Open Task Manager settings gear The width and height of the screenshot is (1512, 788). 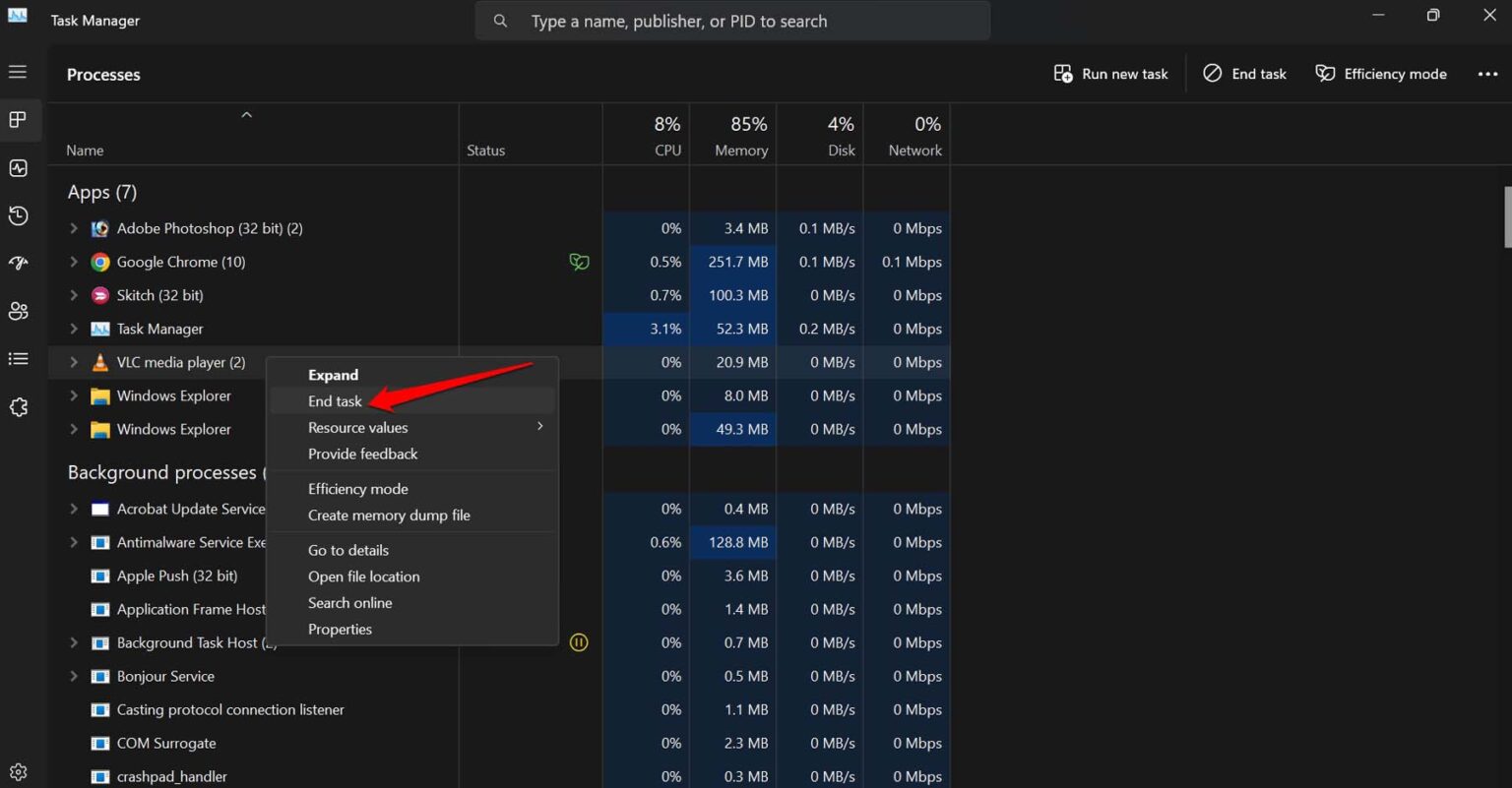[x=19, y=772]
